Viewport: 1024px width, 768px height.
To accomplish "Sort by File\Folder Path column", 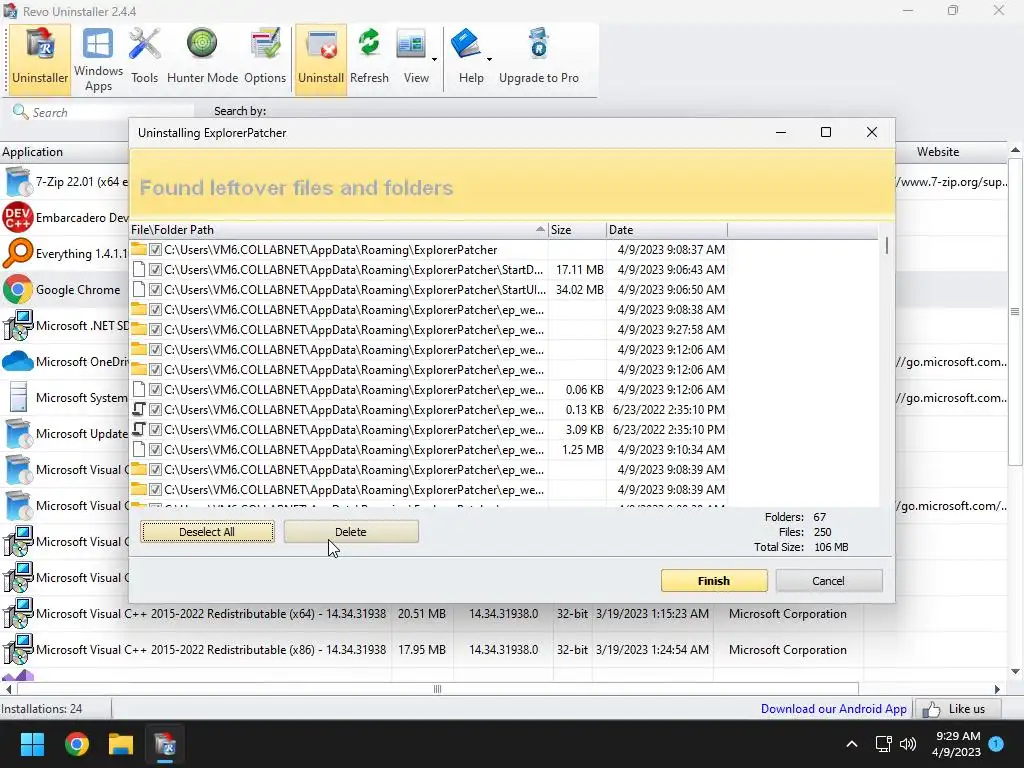I will tap(338, 230).
